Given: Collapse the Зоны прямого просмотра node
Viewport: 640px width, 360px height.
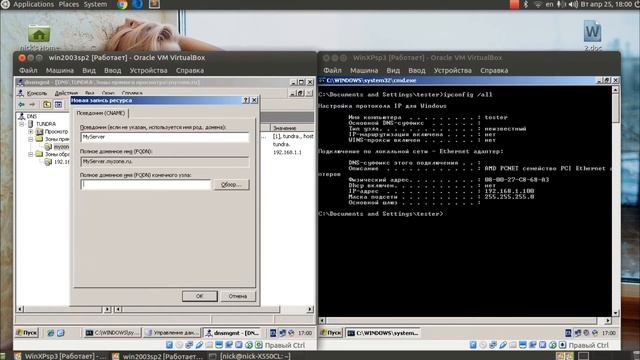Looking at the screenshot, I should 31,139.
